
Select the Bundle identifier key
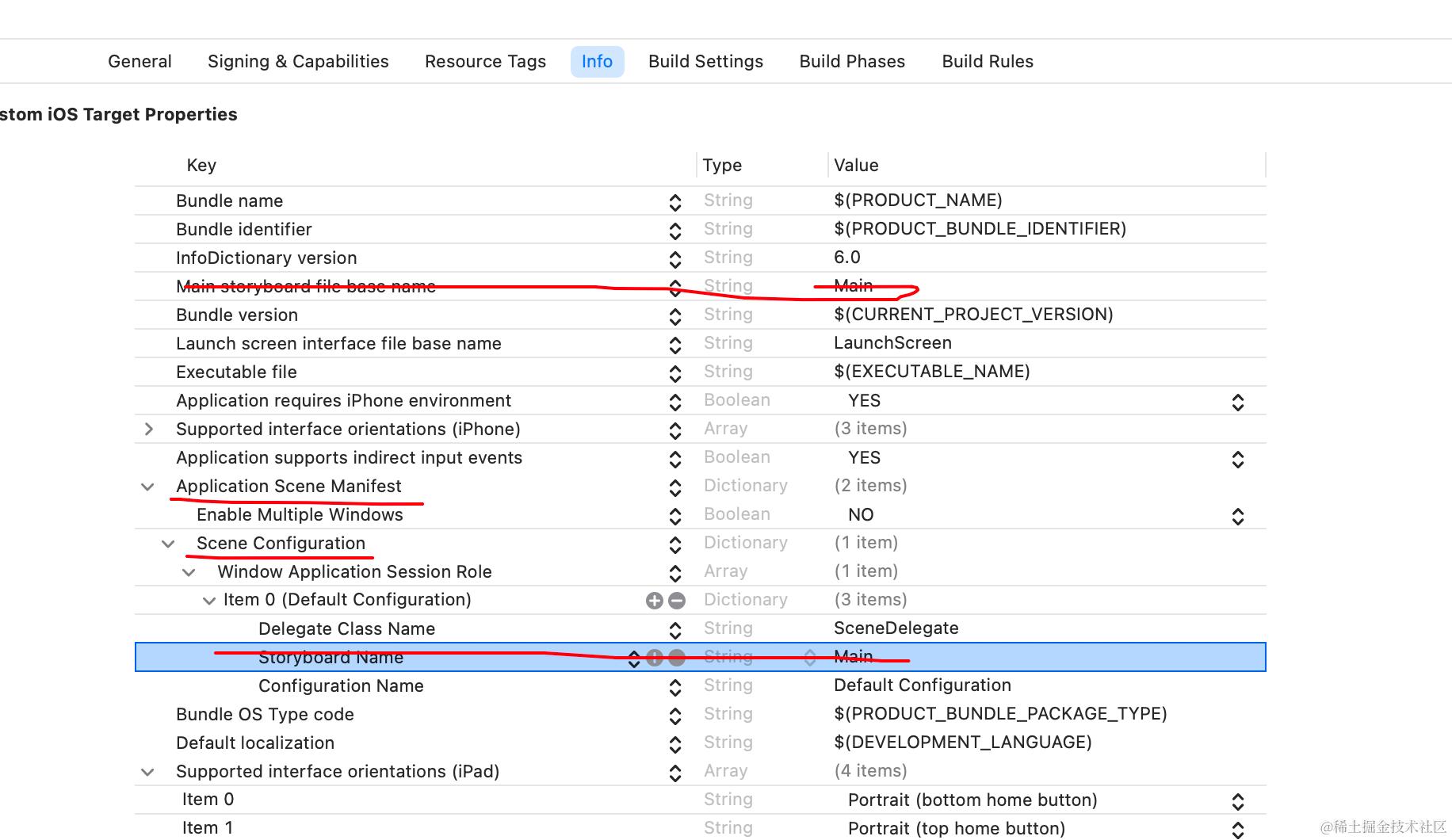point(243,229)
